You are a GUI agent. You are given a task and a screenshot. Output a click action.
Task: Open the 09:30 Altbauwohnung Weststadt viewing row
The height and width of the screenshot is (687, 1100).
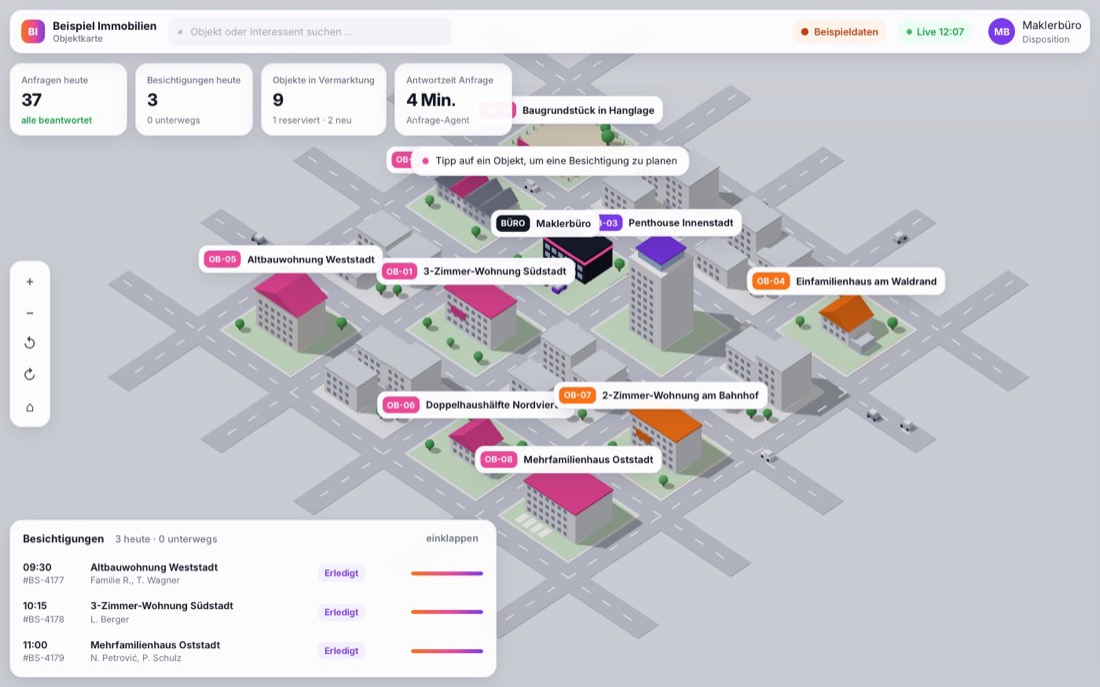tap(253, 573)
